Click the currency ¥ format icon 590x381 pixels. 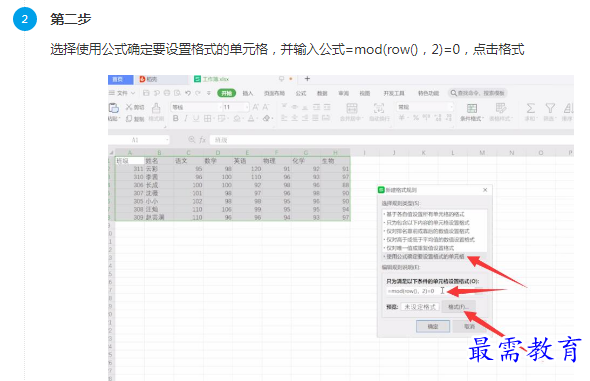pyautogui.click(x=402, y=118)
